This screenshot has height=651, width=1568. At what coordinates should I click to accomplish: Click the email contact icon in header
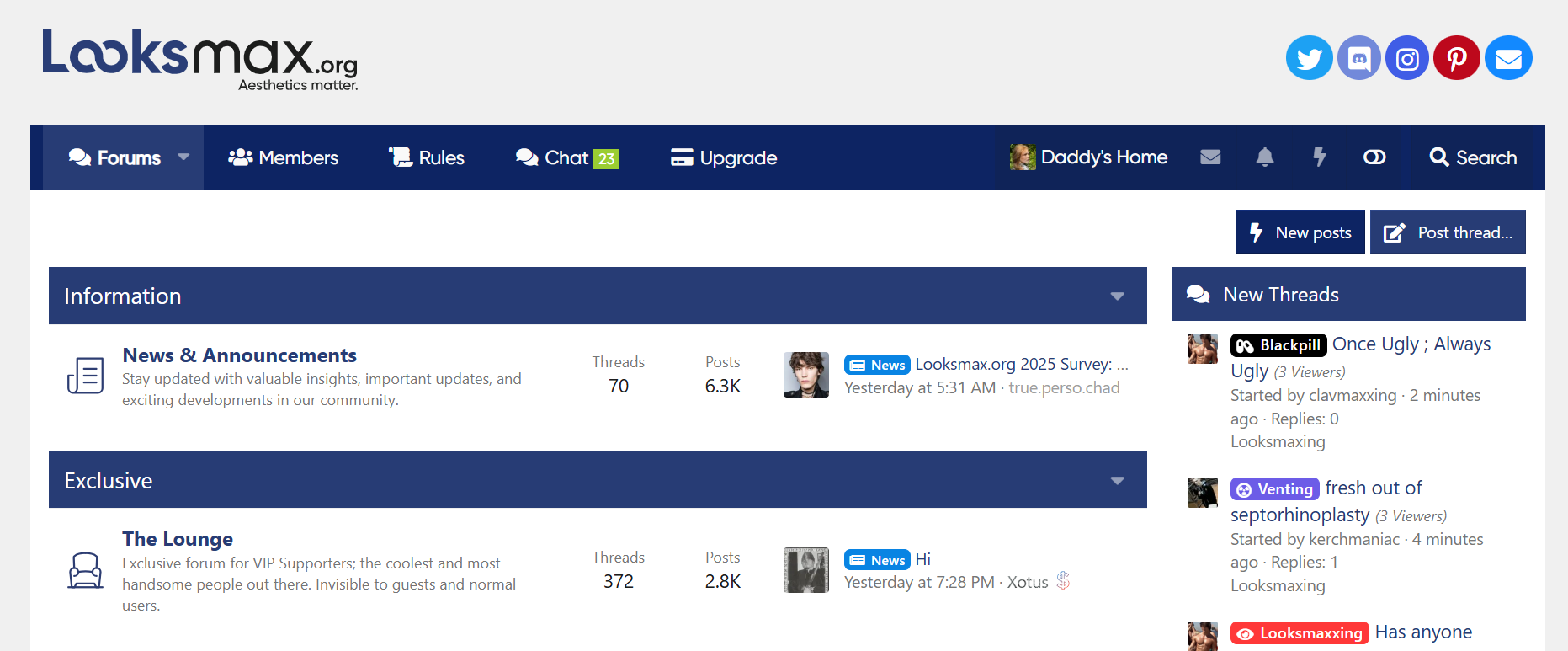point(1508,58)
